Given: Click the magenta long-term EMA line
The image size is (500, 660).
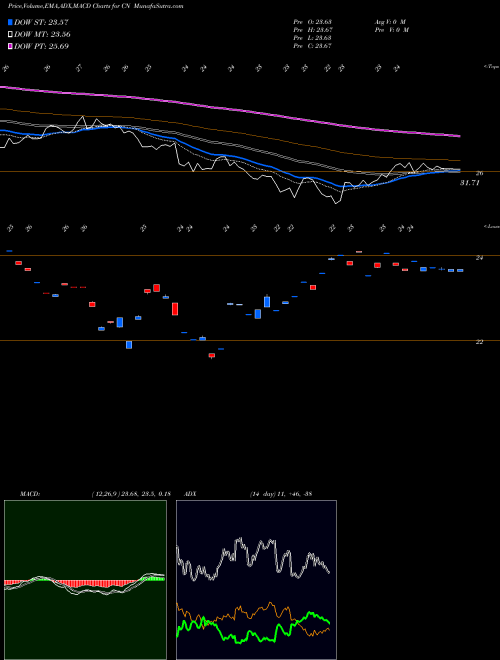Looking at the screenshot, I should tap(229, 109).
